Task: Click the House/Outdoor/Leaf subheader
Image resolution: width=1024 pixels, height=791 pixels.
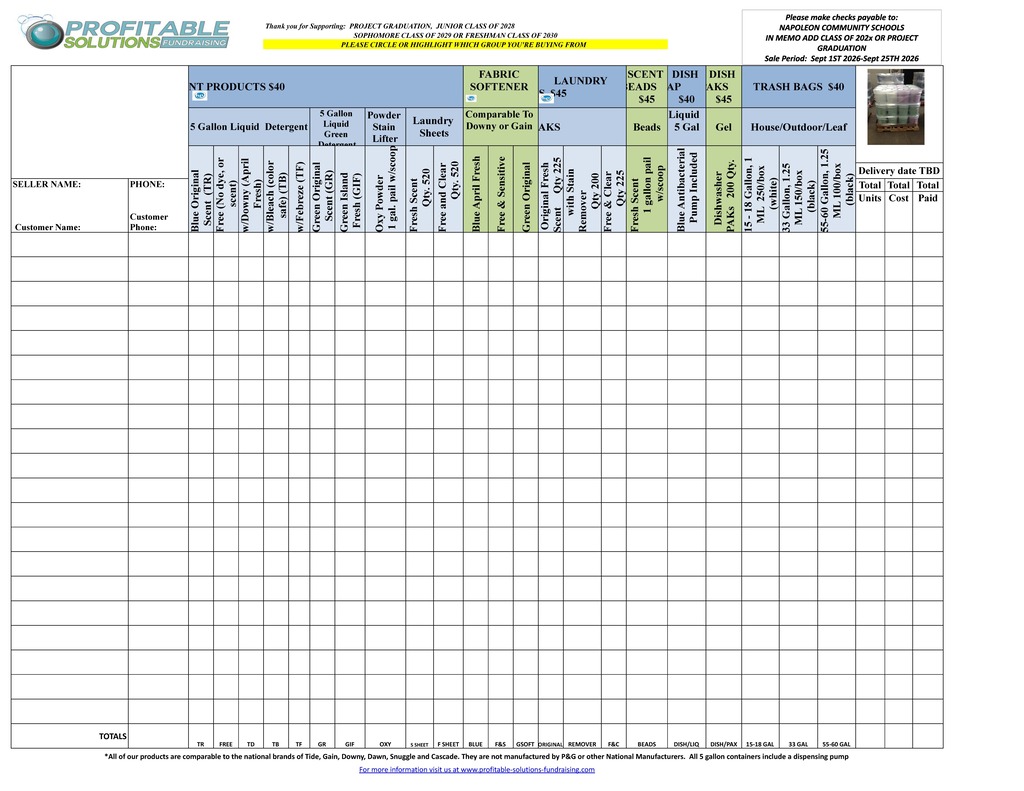Action: point(798,127)
